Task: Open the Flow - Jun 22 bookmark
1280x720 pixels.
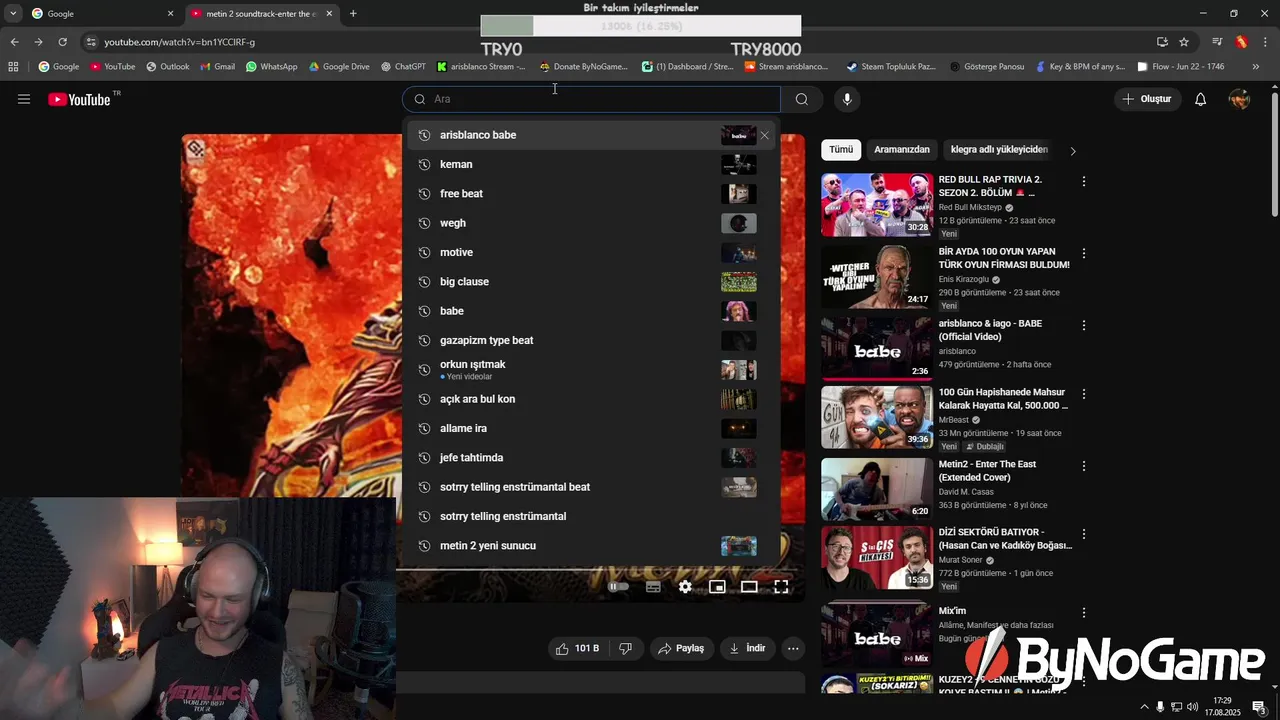Action: pyautogui.click(x=1181, y=67)
